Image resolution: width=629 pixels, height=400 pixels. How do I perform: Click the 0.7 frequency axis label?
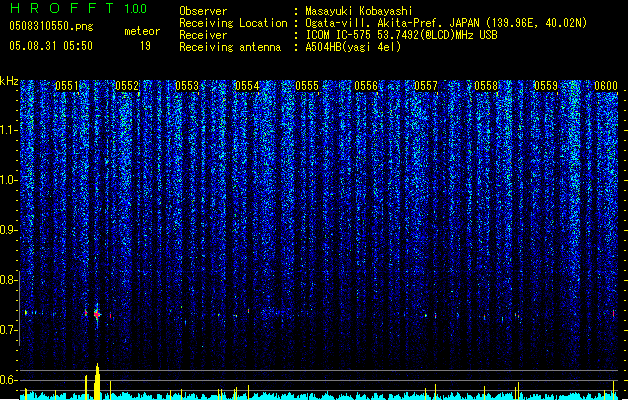pos(8,330)
